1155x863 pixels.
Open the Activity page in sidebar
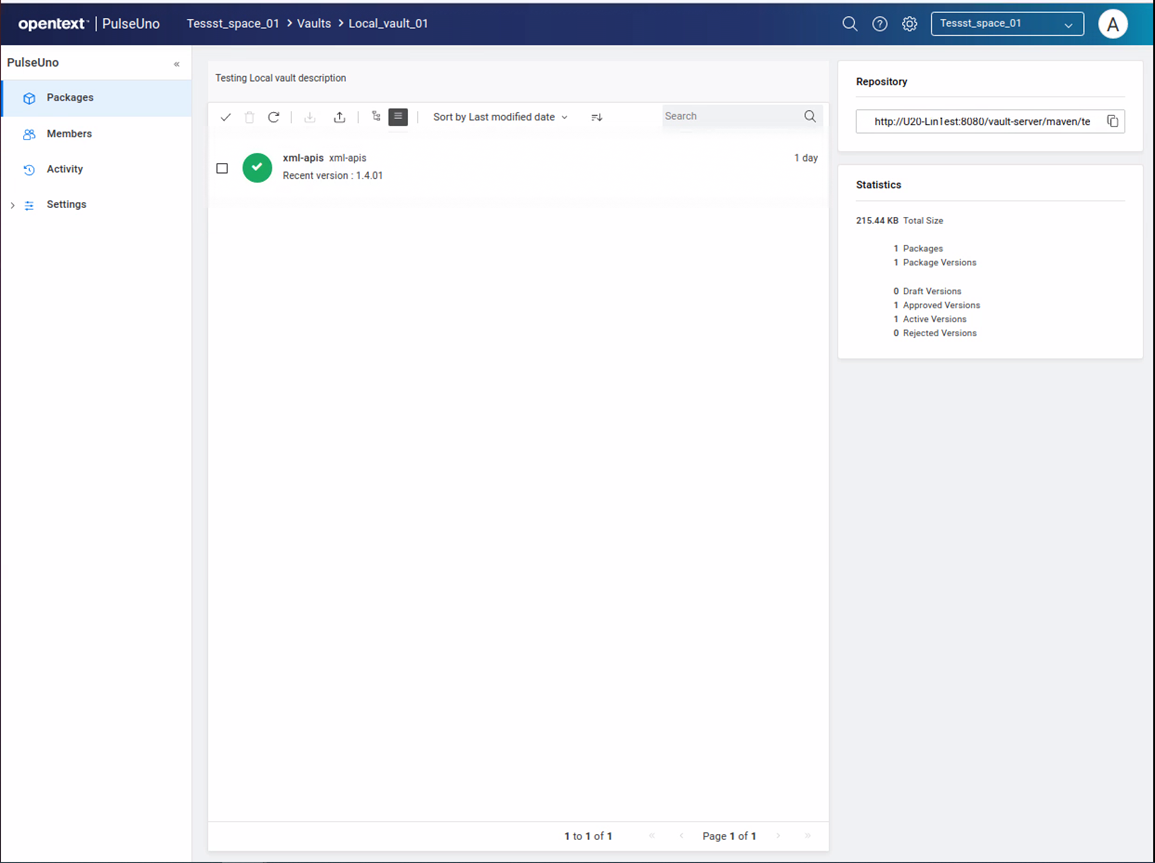pyautogui.click(x=65, y=169)
